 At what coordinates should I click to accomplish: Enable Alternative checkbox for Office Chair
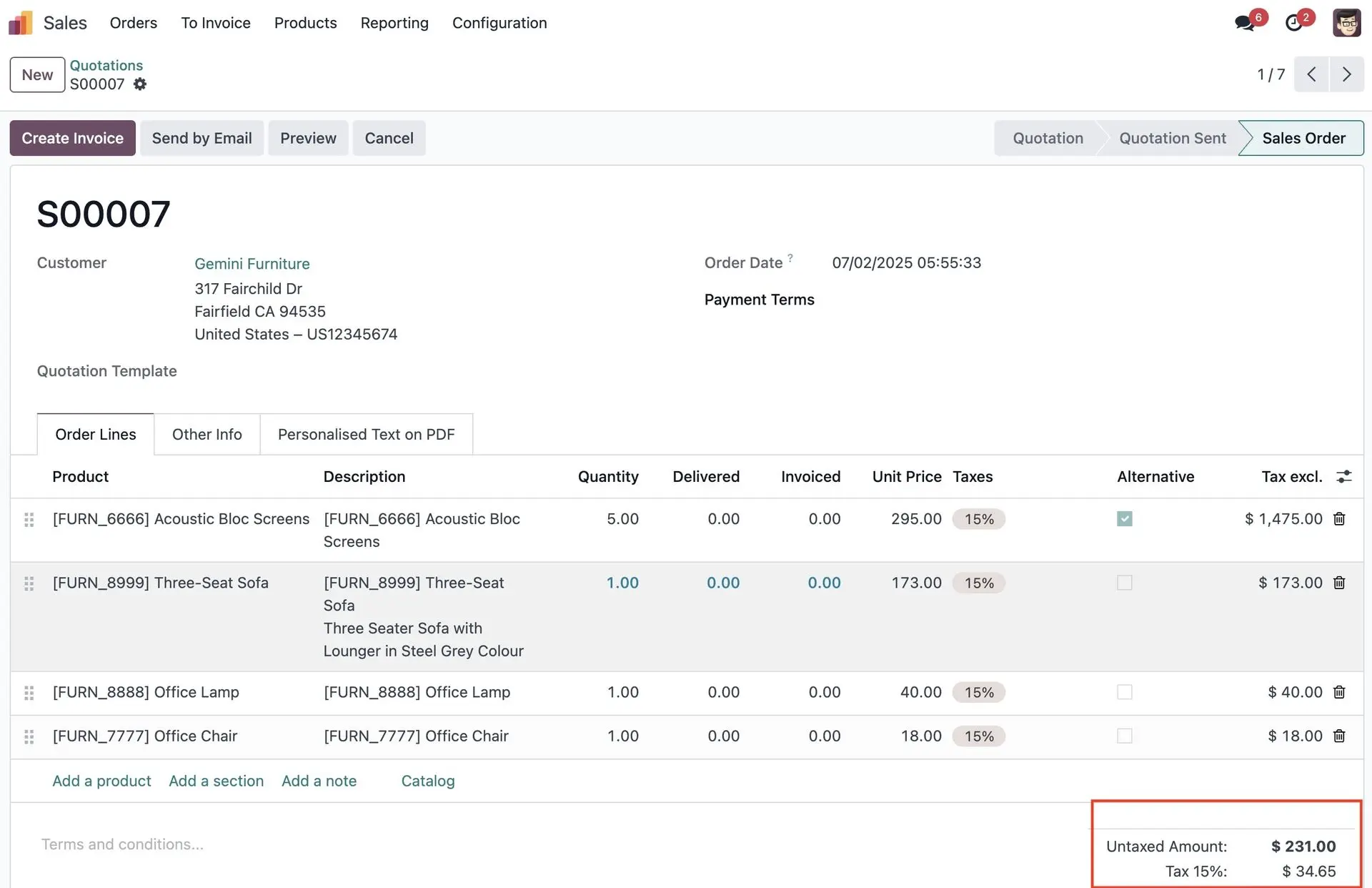(x=1124, y=736)
